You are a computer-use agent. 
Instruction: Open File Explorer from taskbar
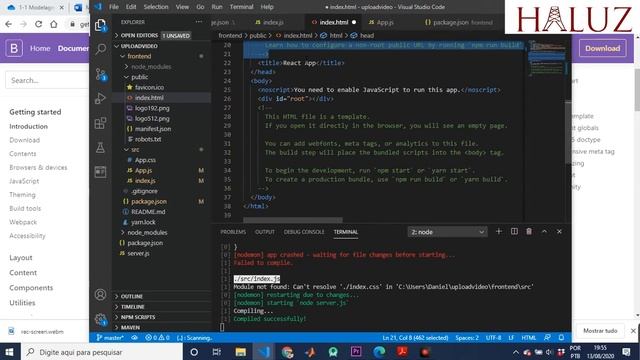pos(240,352)
